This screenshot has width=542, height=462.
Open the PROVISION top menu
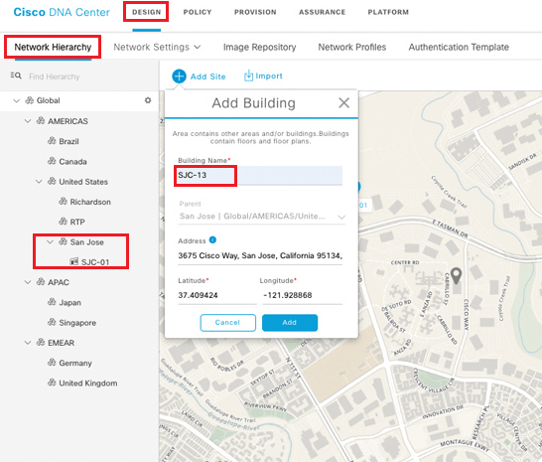tap(255, 12)
